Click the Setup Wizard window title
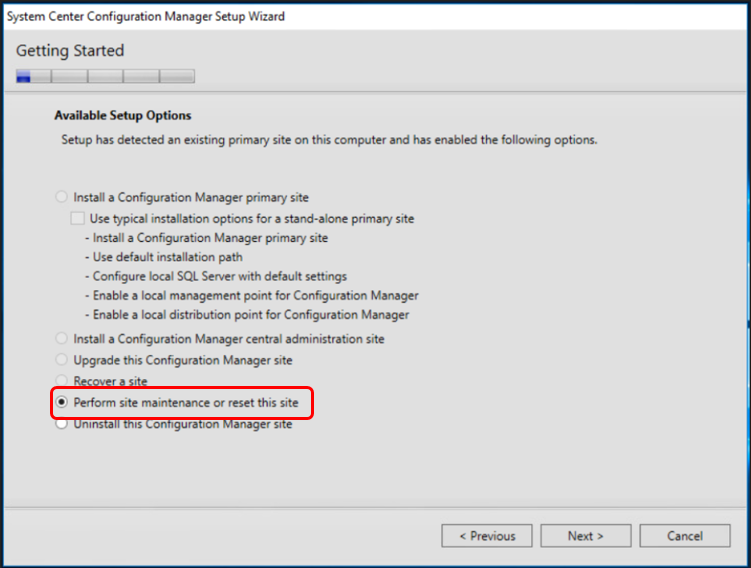Viewport: 751px width, 568px height. 146,16
